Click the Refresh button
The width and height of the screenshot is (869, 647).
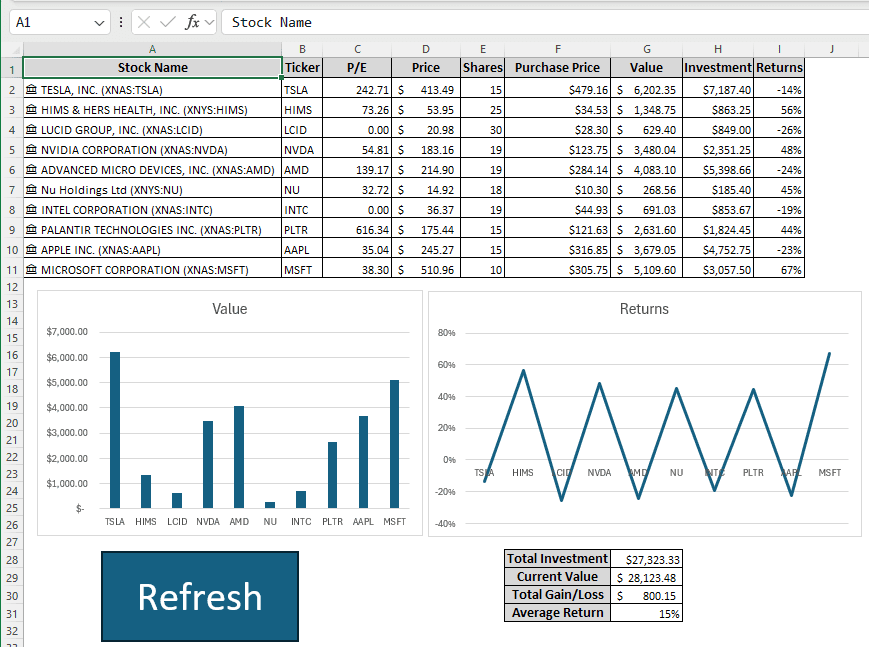199,597
